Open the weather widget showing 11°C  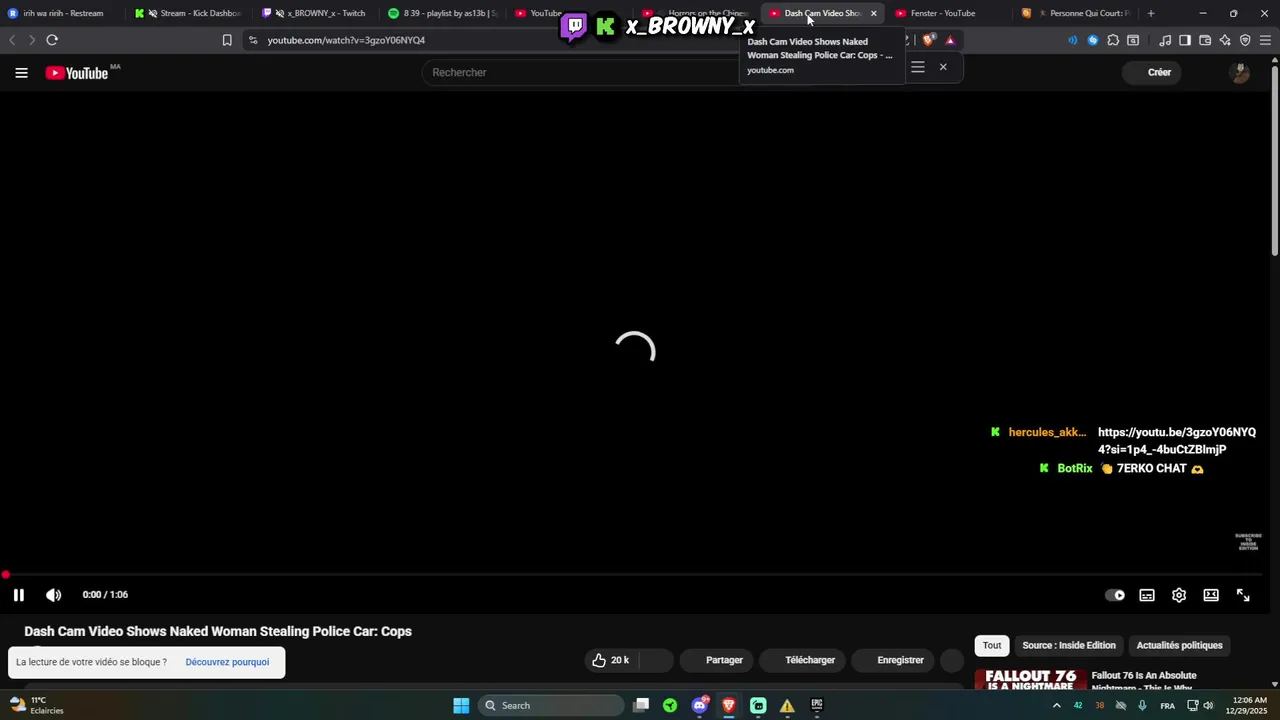(37, 705)
